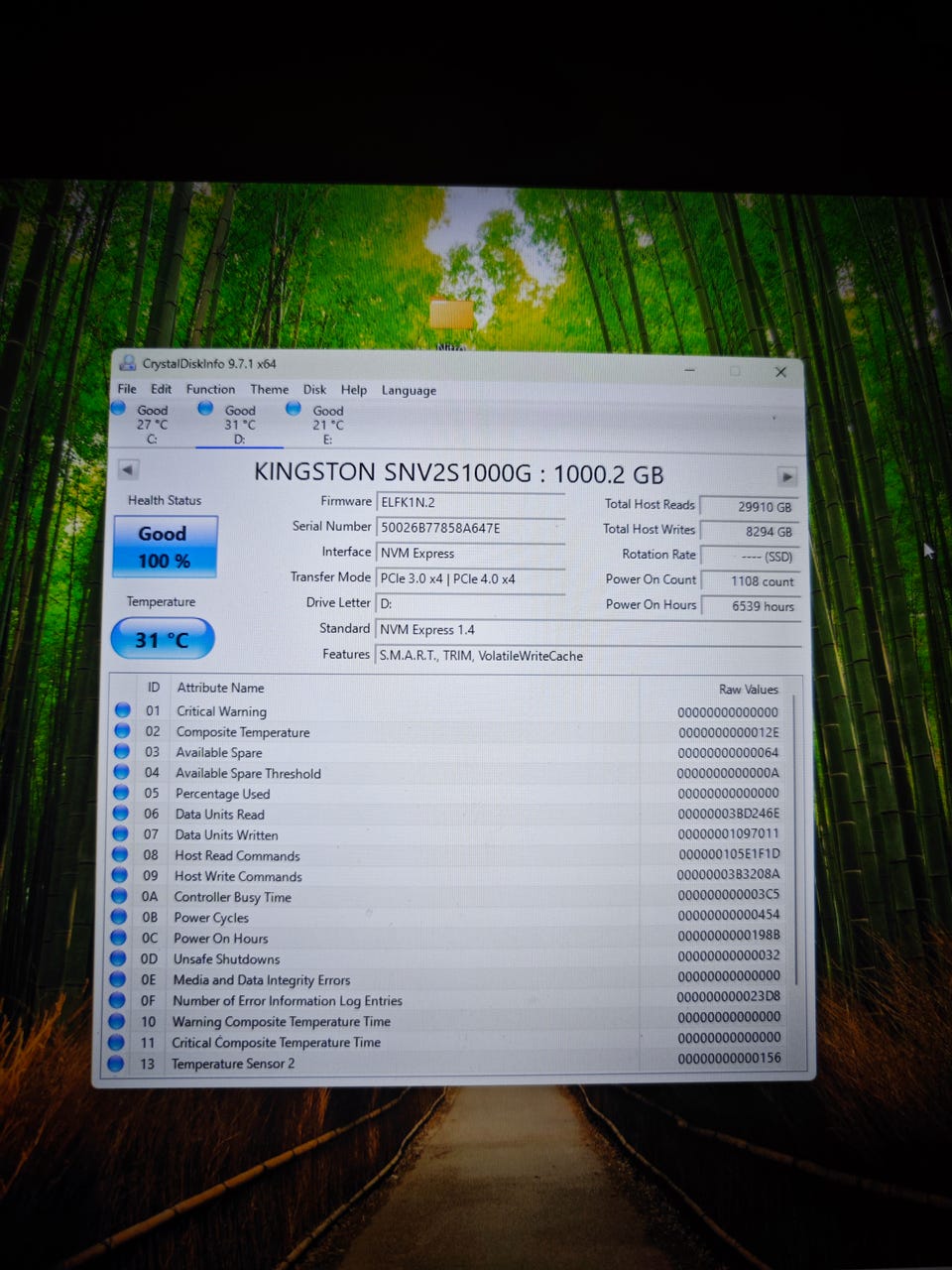Select the C: drive tab

(151, 424)
